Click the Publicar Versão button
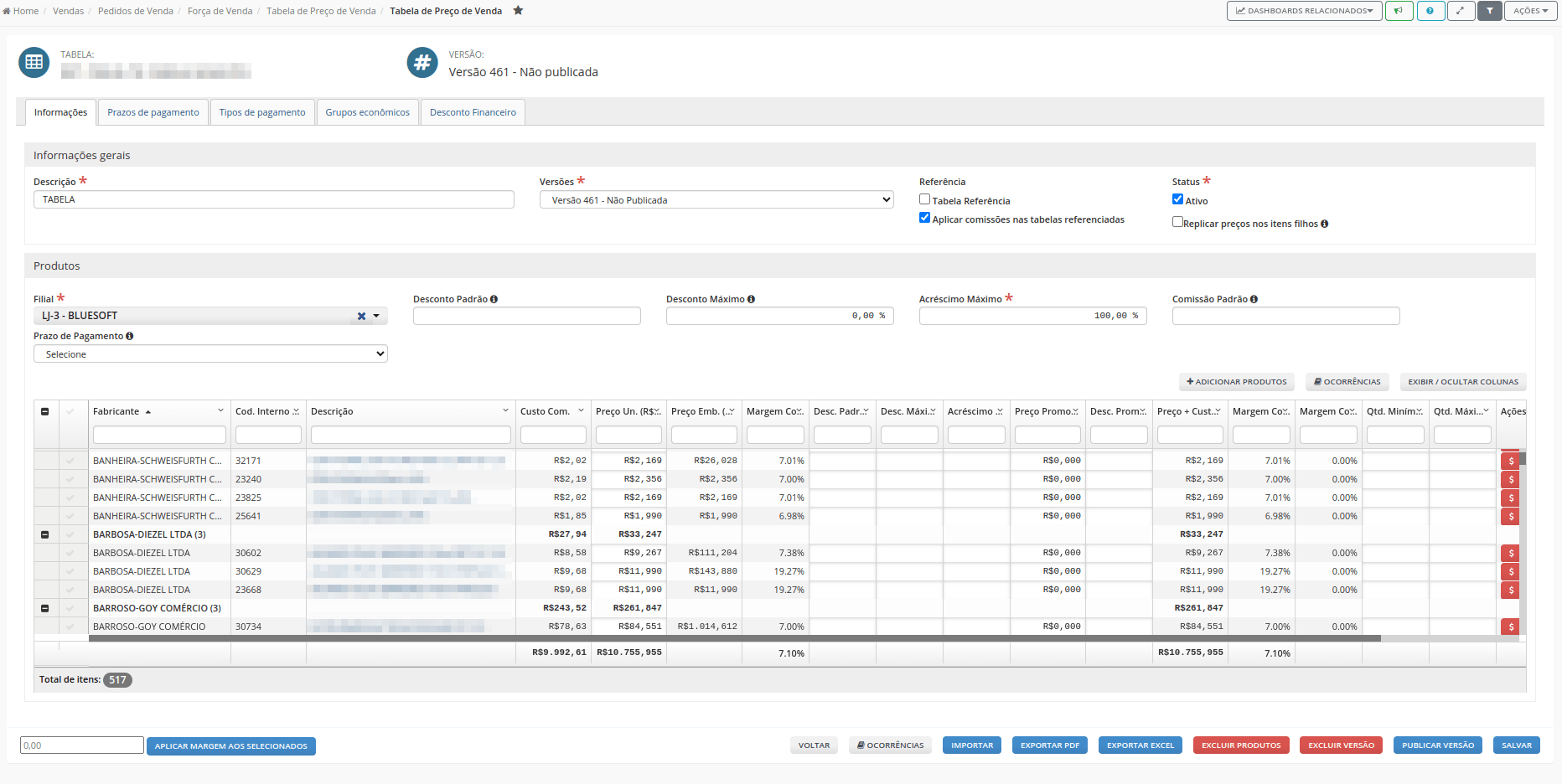The height and width of the screenshot is (784, 1562). [x=1438, y=745]
